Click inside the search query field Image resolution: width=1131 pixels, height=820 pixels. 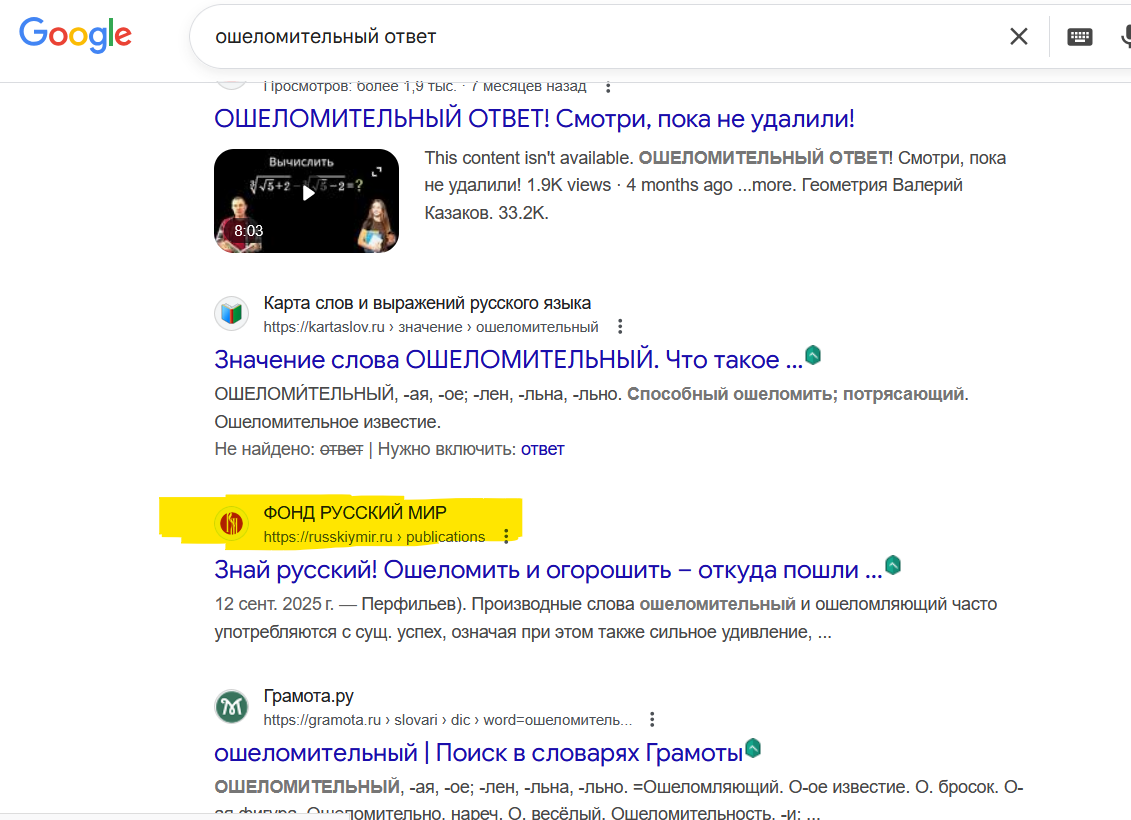tap(599, 36)
